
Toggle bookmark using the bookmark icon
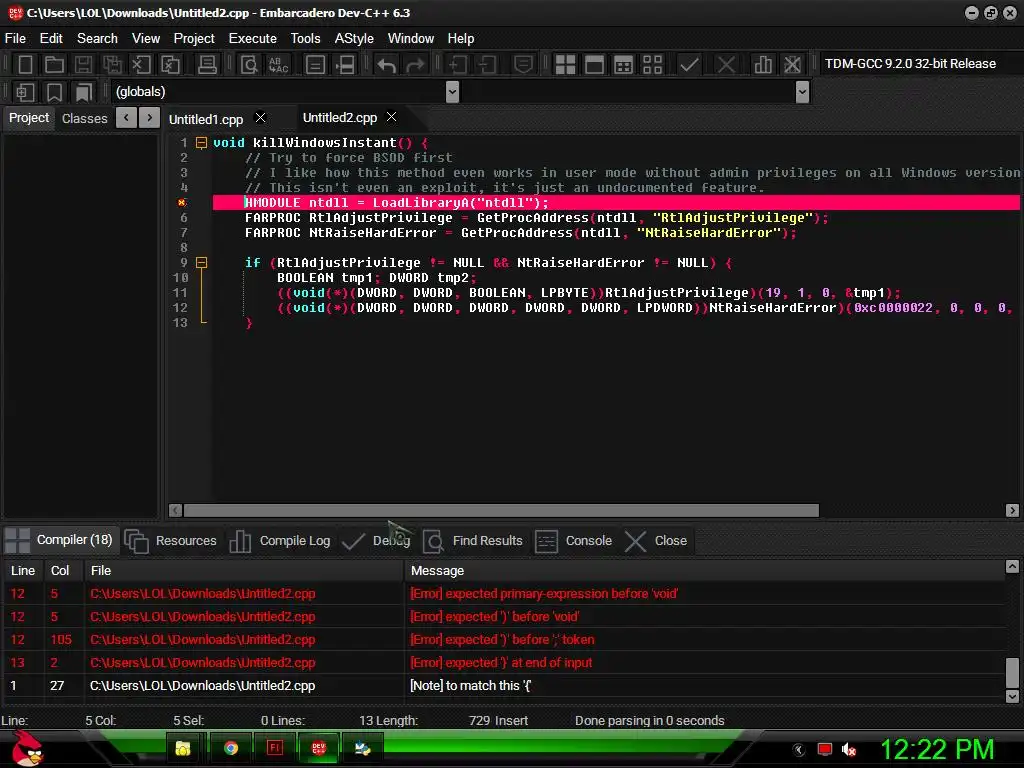click(54, 92)
